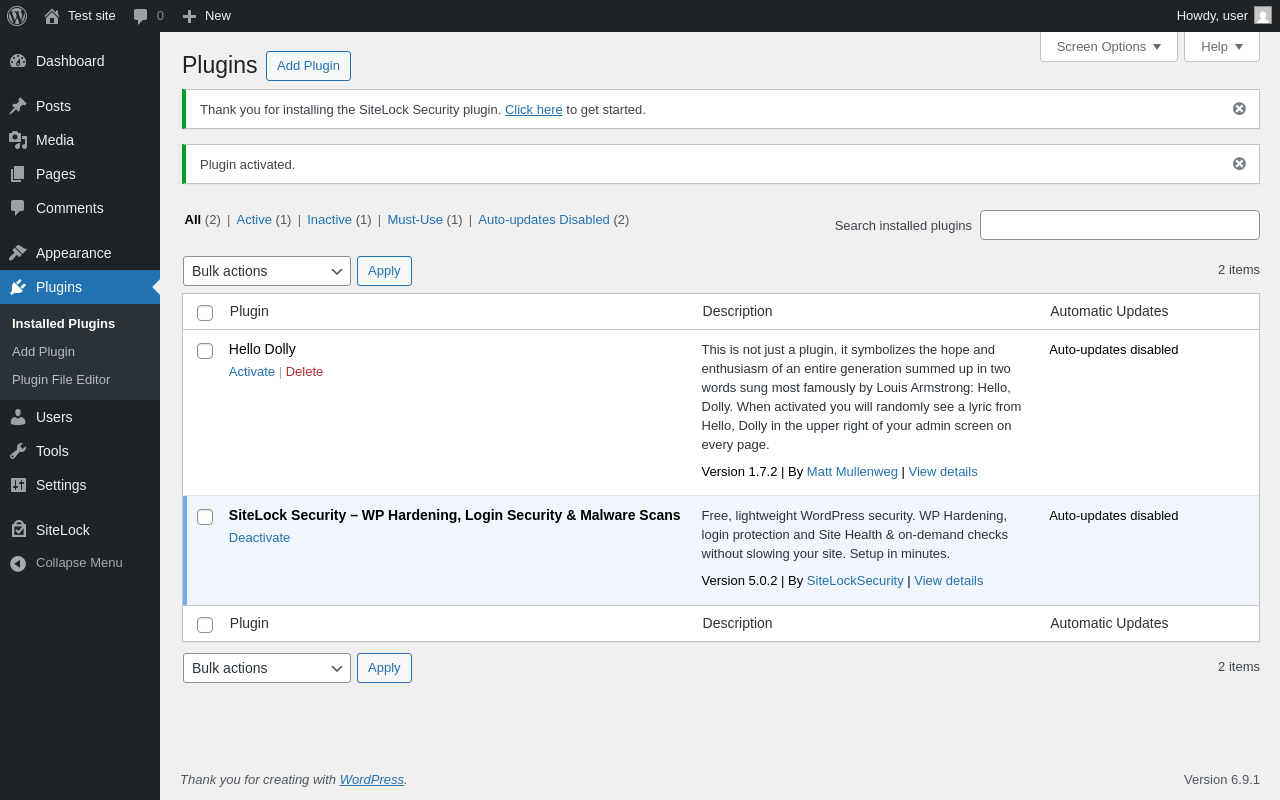Image resolution: width=1280 pixels, height=800 pixels.
Task: Open the Test site home icon
Action: click(x=52, y=16)
